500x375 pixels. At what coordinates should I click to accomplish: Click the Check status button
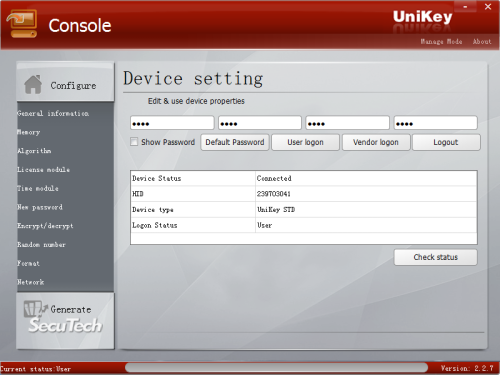click(436, 257)
